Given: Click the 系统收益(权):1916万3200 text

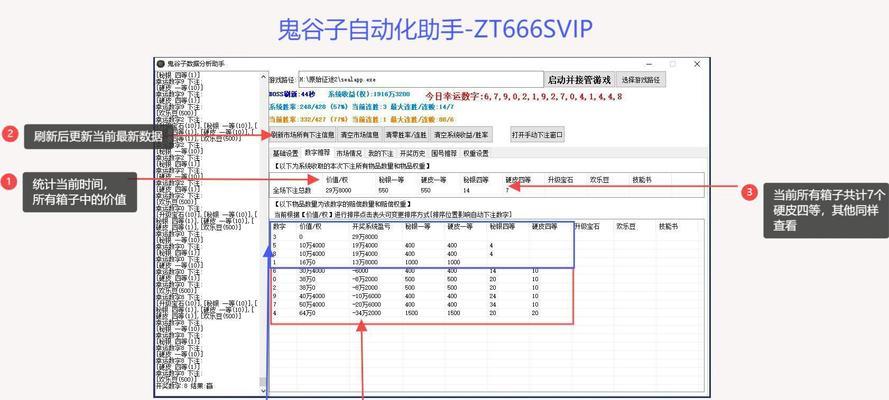Looking at the screenshot, I should (369, 94).
